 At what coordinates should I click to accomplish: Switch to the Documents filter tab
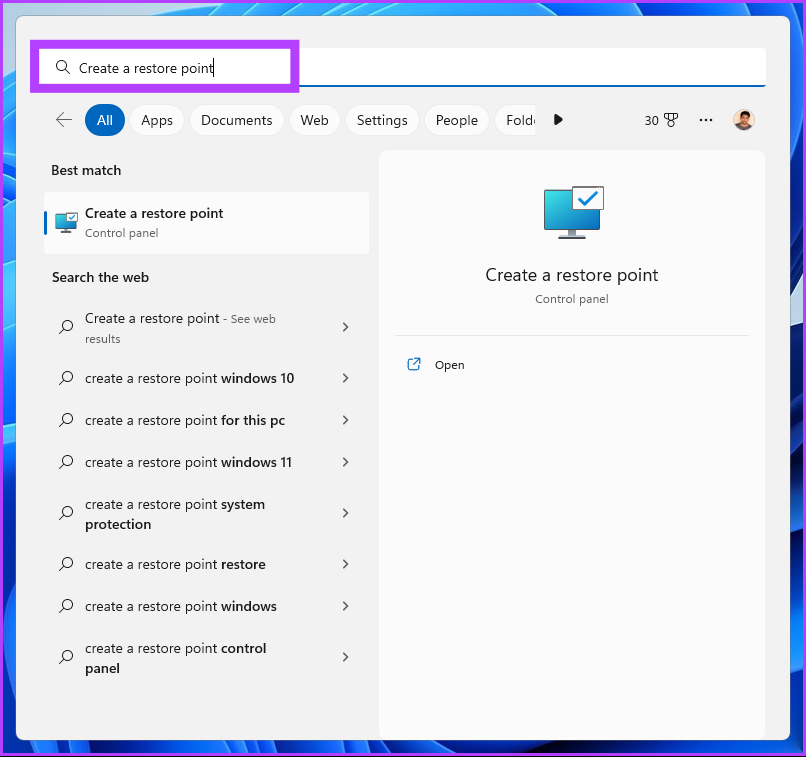236,120
